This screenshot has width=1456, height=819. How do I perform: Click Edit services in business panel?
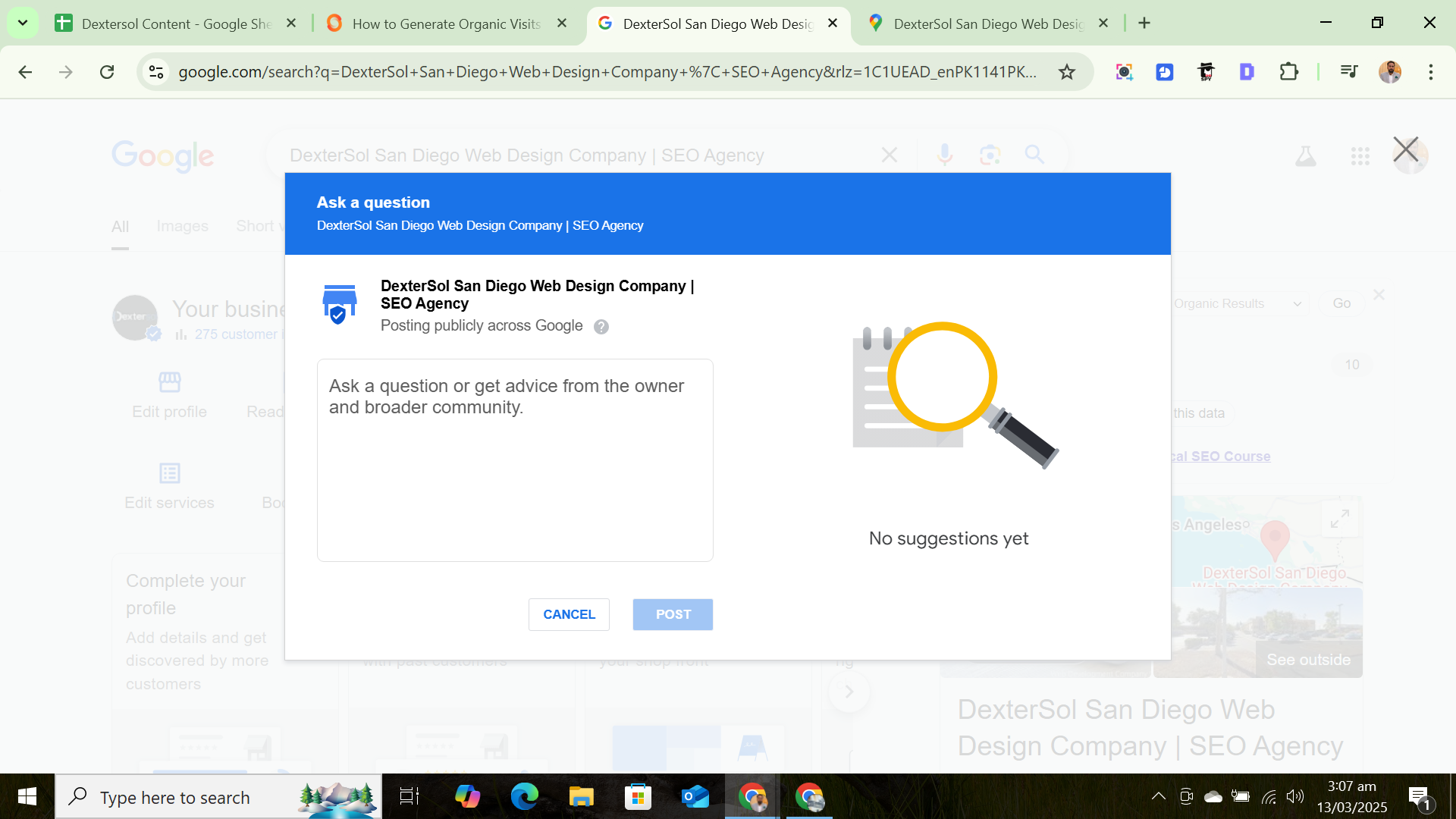[169, 487]
